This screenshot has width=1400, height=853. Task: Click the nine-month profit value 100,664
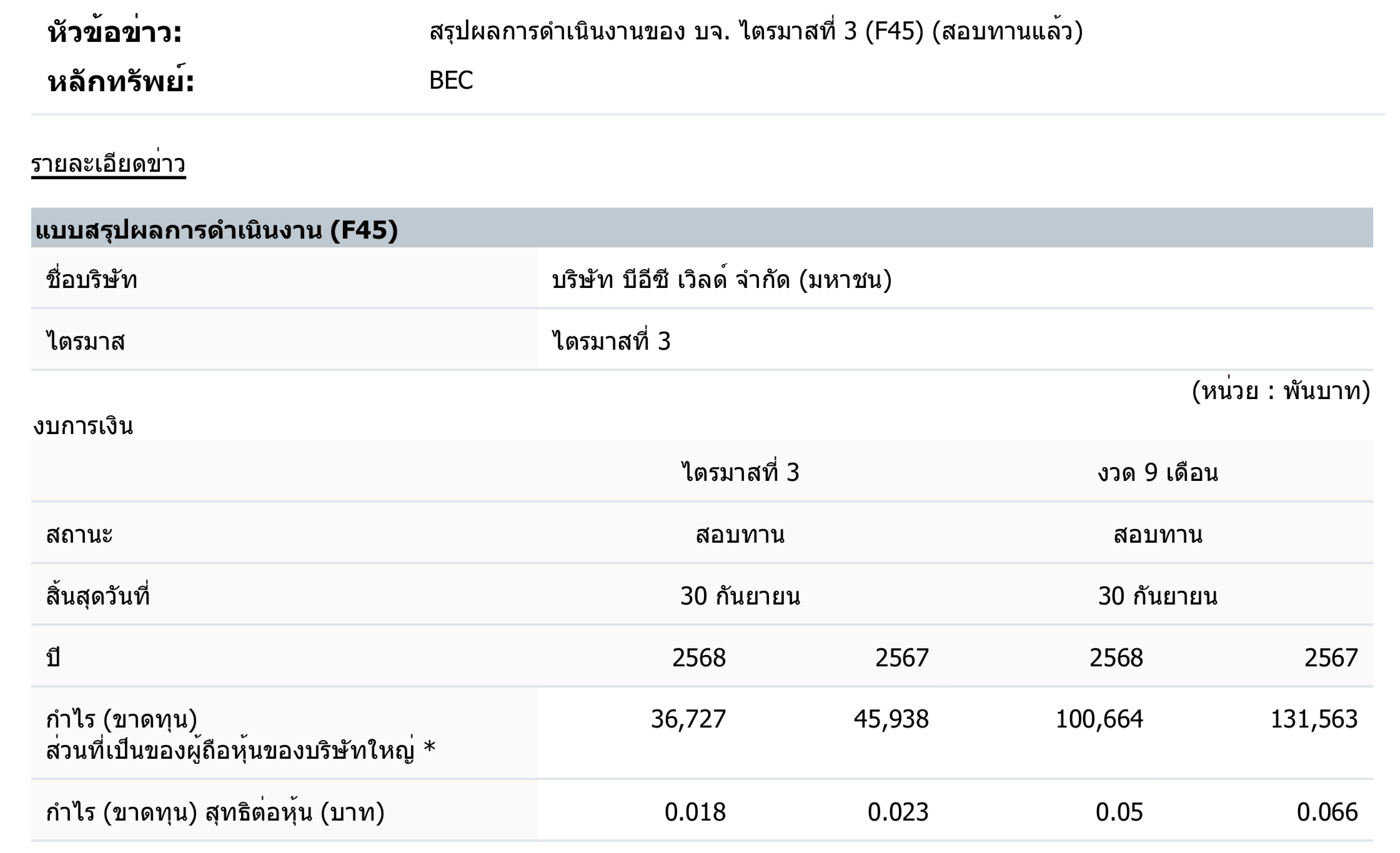click(x=1100, y=719)
